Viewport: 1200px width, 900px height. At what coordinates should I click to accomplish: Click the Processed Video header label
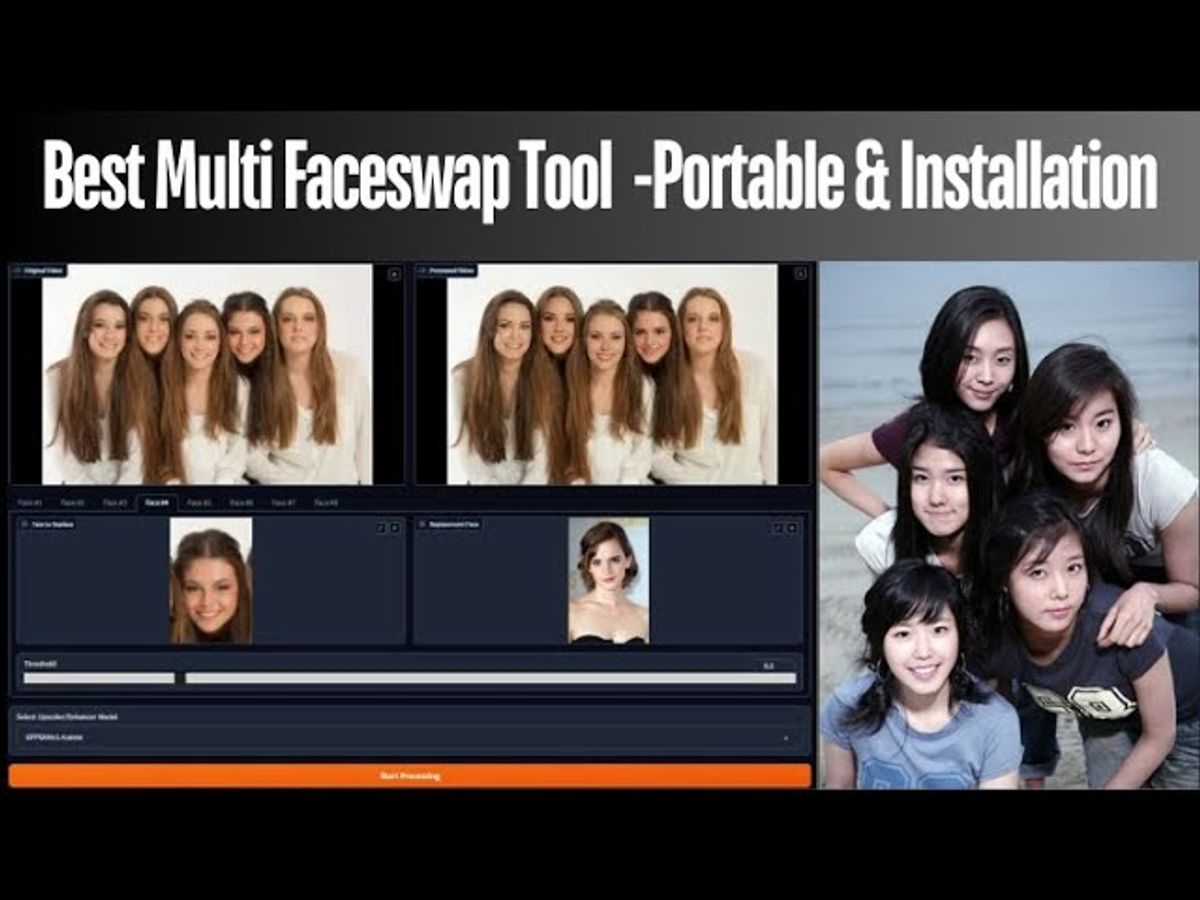tap(448, 270)
